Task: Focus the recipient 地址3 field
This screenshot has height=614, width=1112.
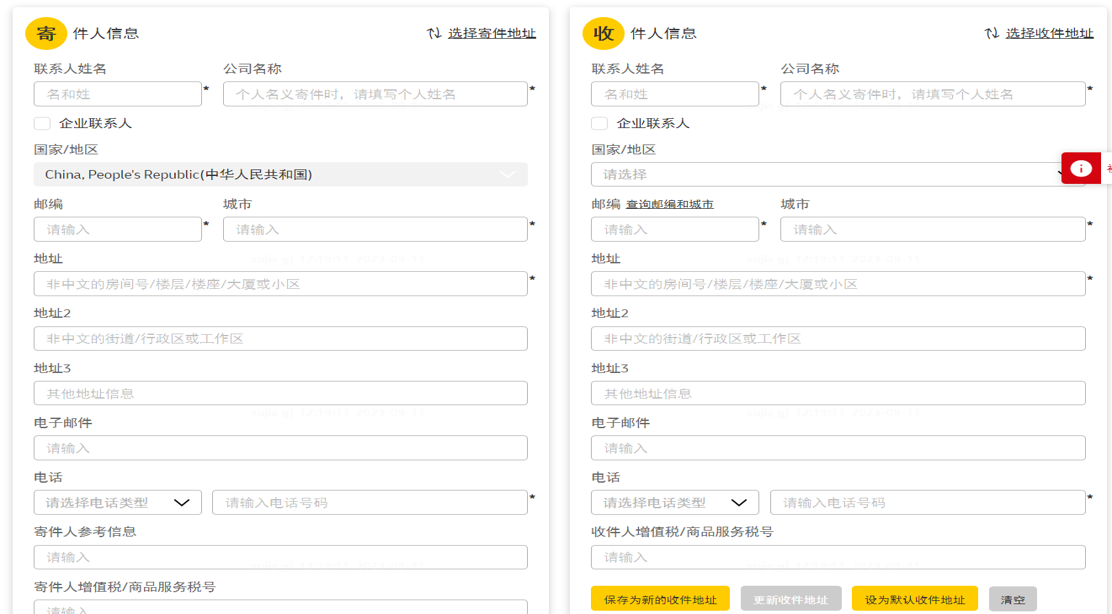Action: point(838,393)
